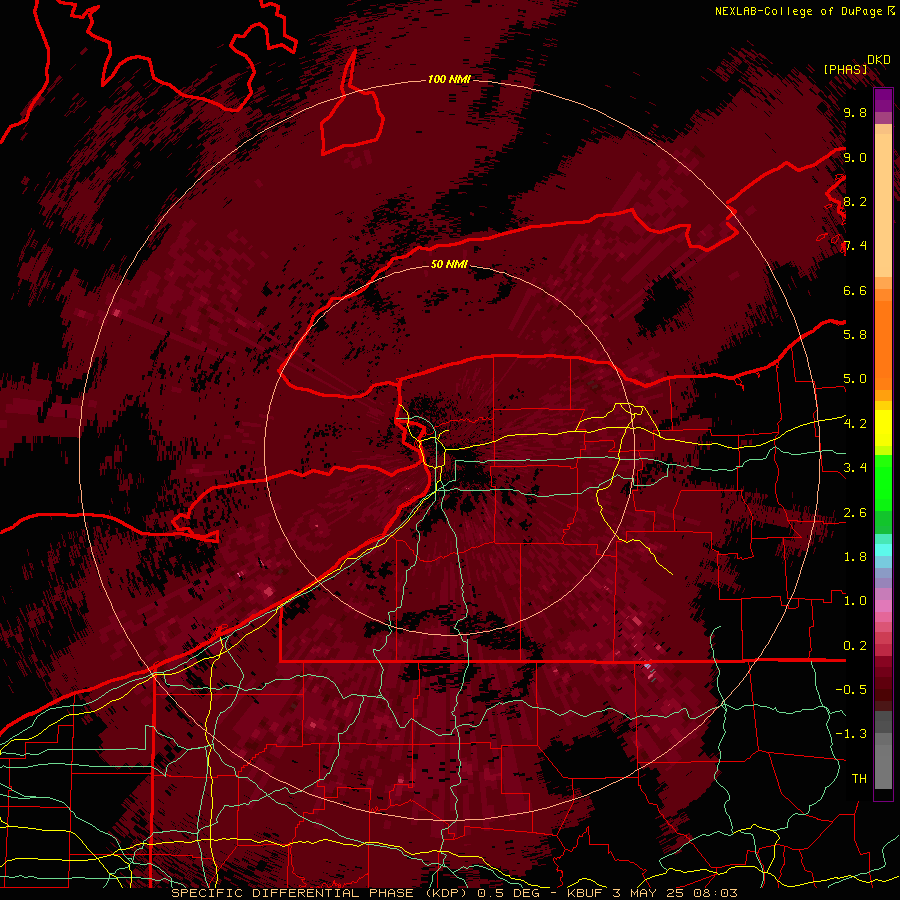
Task: Click the 3.4 value on the color scale
Action: pos(855,468)
